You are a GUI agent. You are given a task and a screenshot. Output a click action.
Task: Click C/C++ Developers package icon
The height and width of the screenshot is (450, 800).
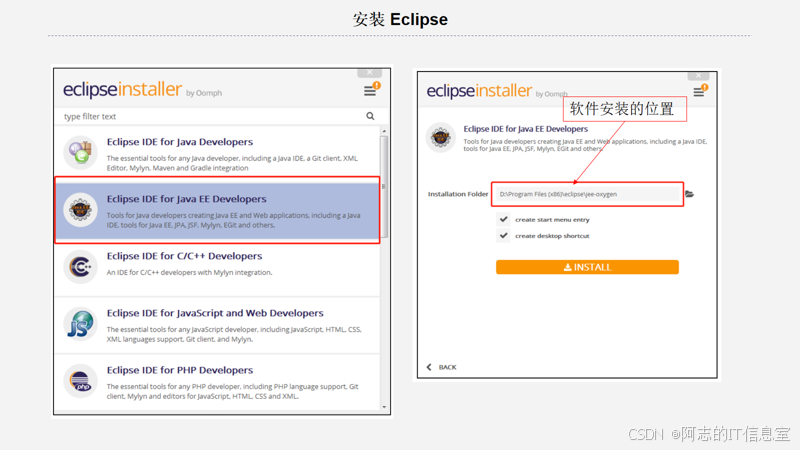80,266
